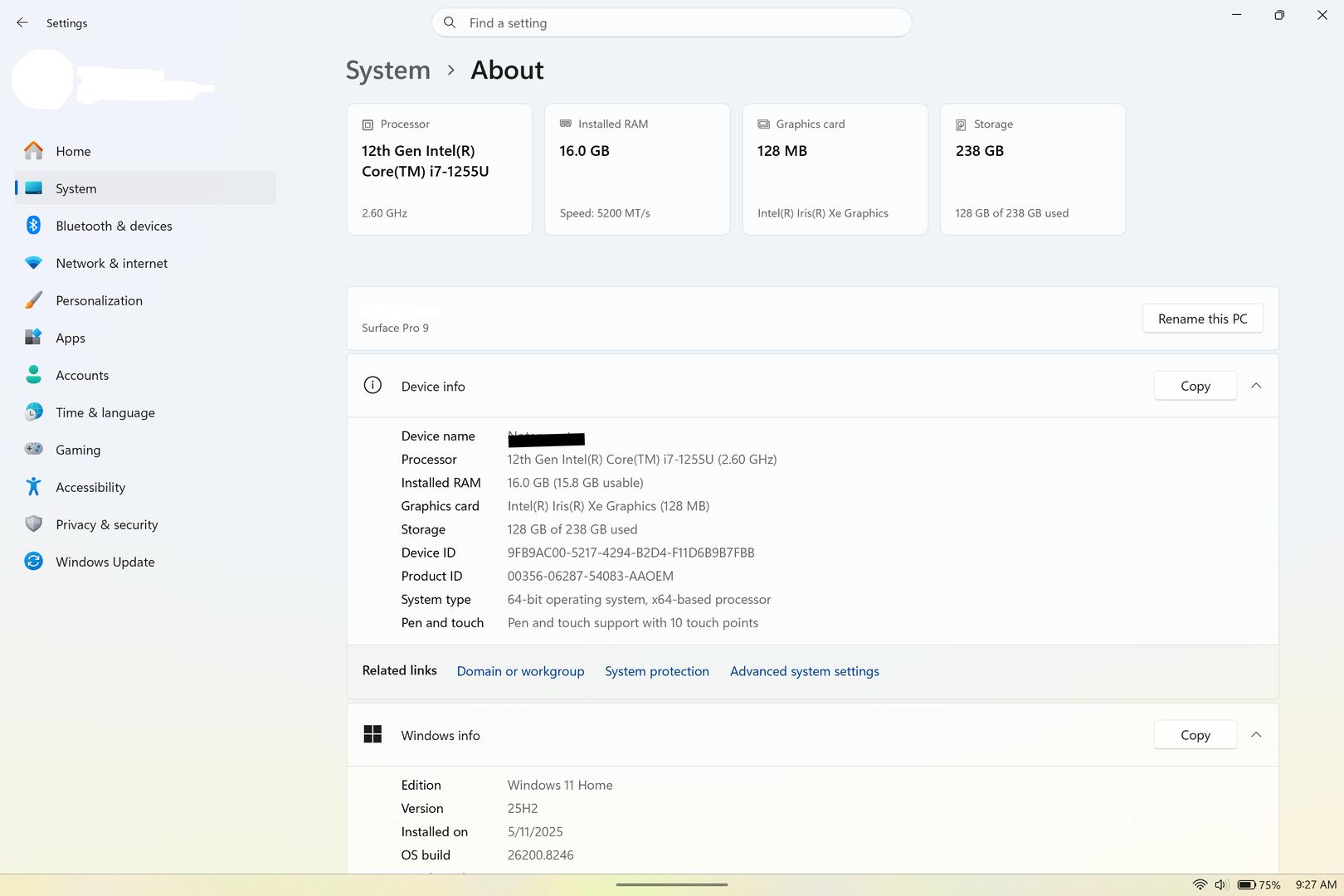Viewport: 1344px width, 896px height.
Task: Click the Product ID value 00356-06287-54083-AAOEM
Action: click(591, 576)
